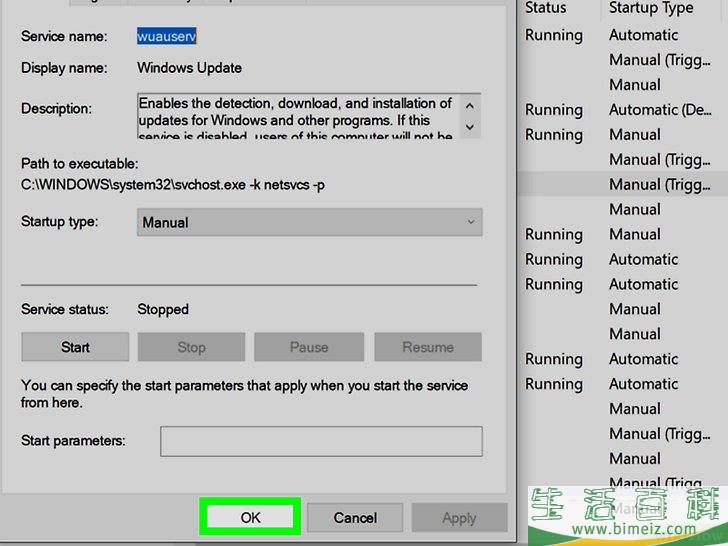Click the Pause service button
Image resolution: width=728 pixels, height=546 pixels.
click(309, 347)
